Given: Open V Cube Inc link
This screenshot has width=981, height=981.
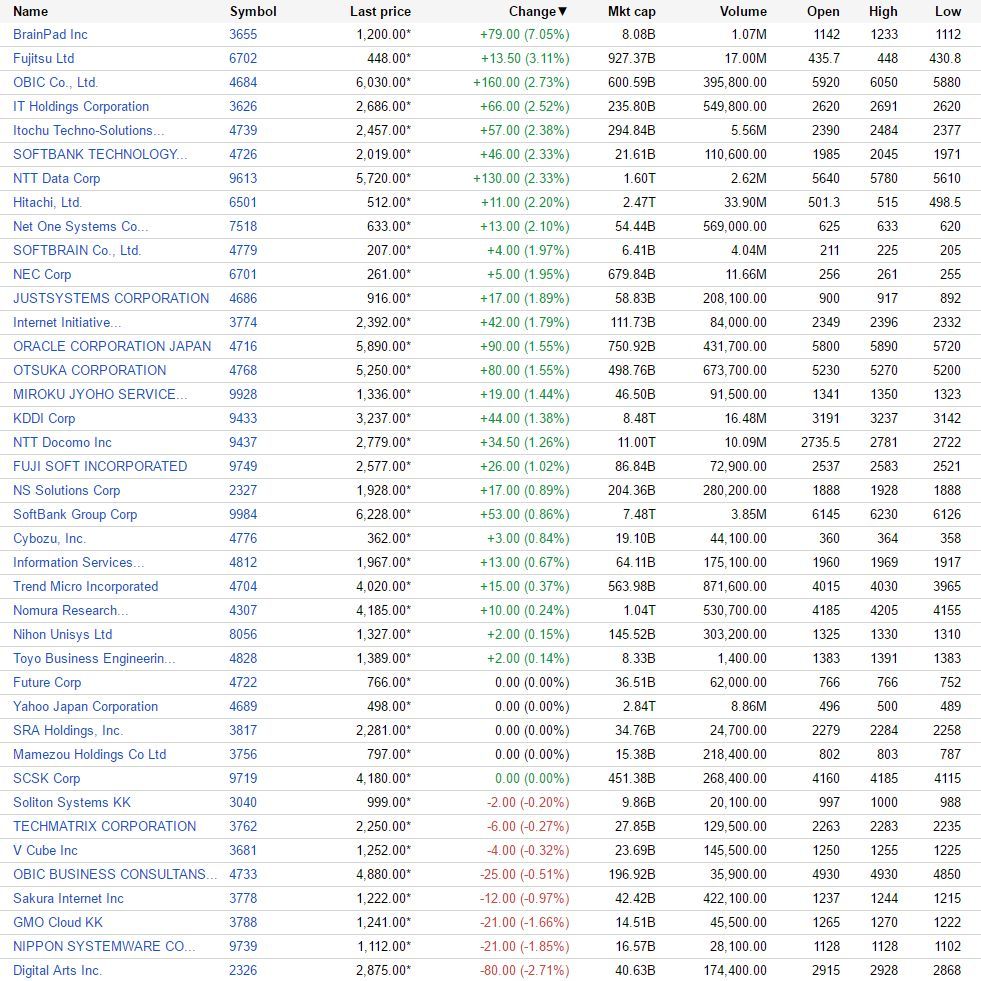Looking at the screenshot, I should pyautogui.click(x=45, y=850).
